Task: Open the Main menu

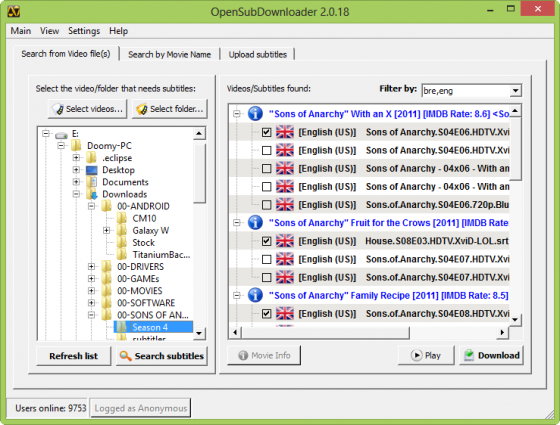Action: click(21, 31)
